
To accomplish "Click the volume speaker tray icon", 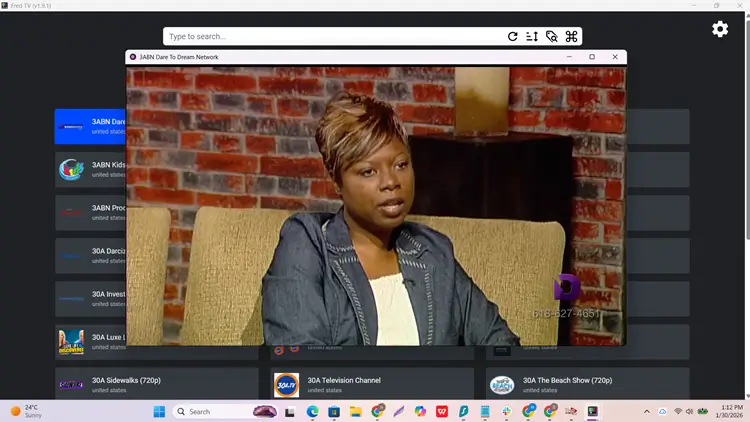I will coord(689,411).
